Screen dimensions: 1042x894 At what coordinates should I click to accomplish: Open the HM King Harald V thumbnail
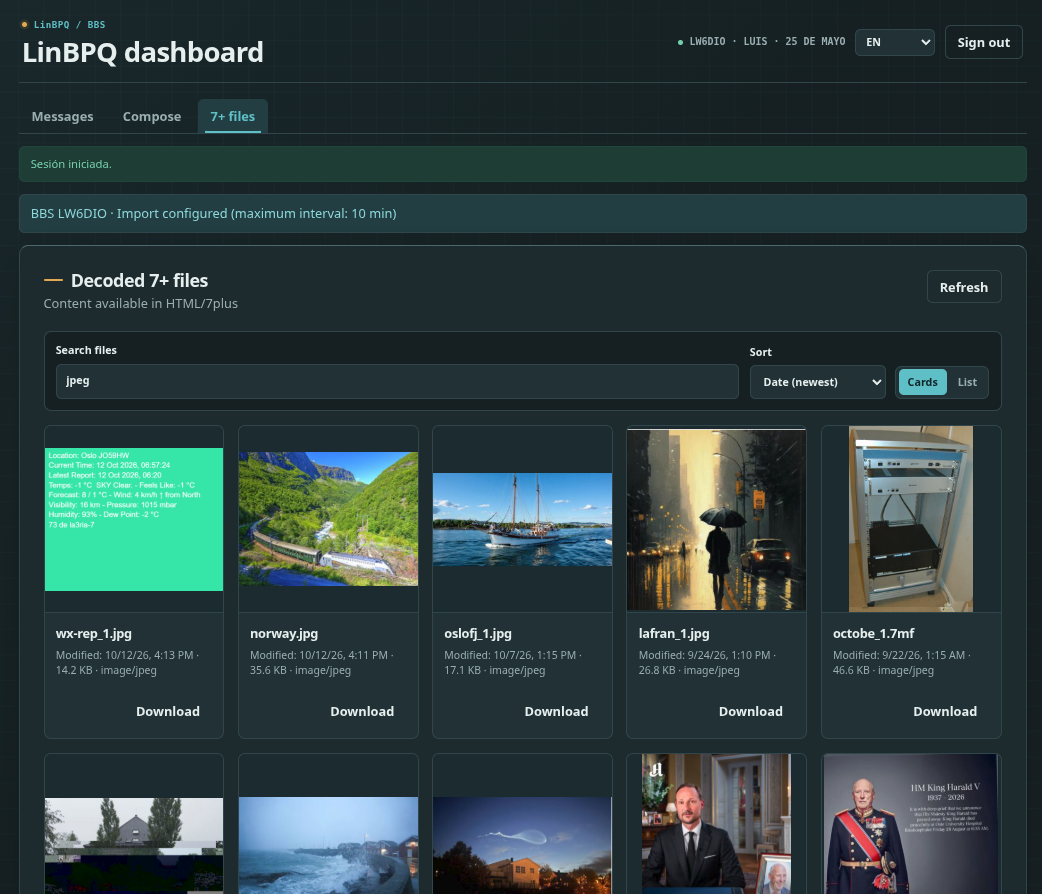pos(910,824)
